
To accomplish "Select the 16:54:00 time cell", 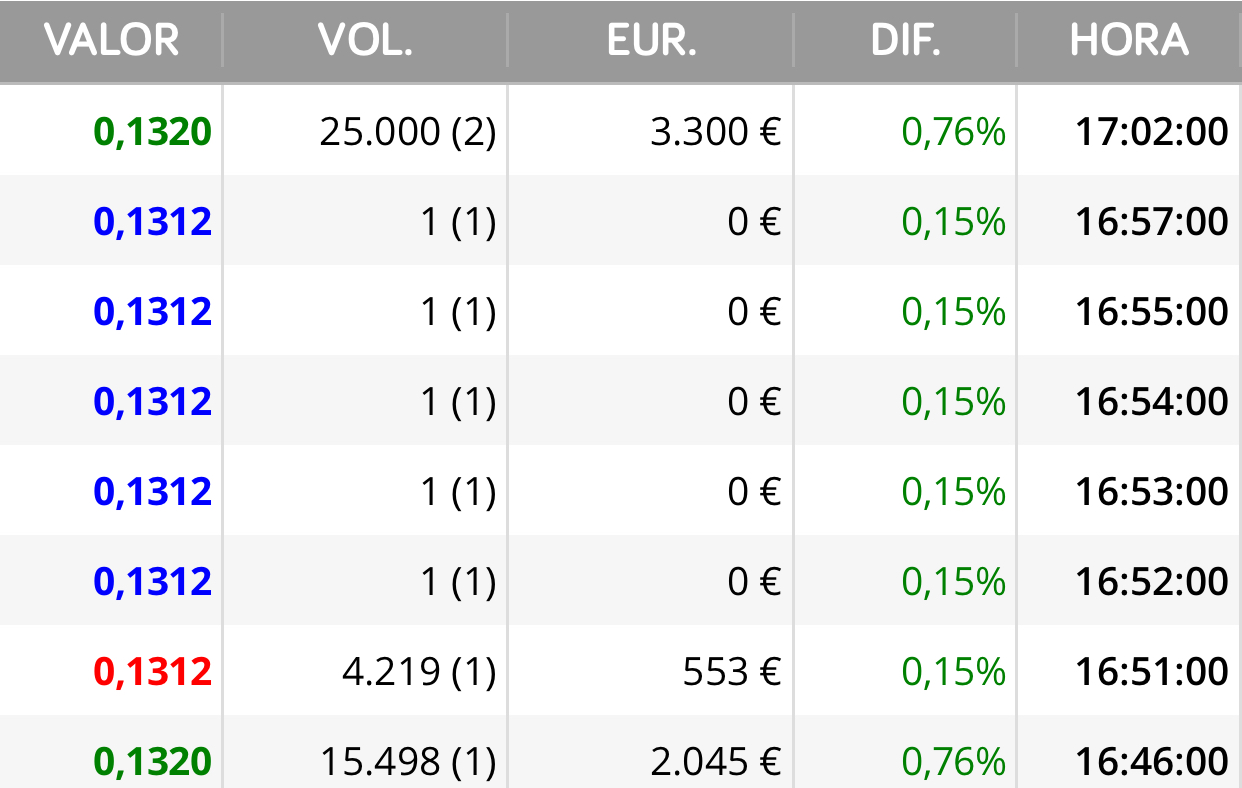I will click(1152, 401).
